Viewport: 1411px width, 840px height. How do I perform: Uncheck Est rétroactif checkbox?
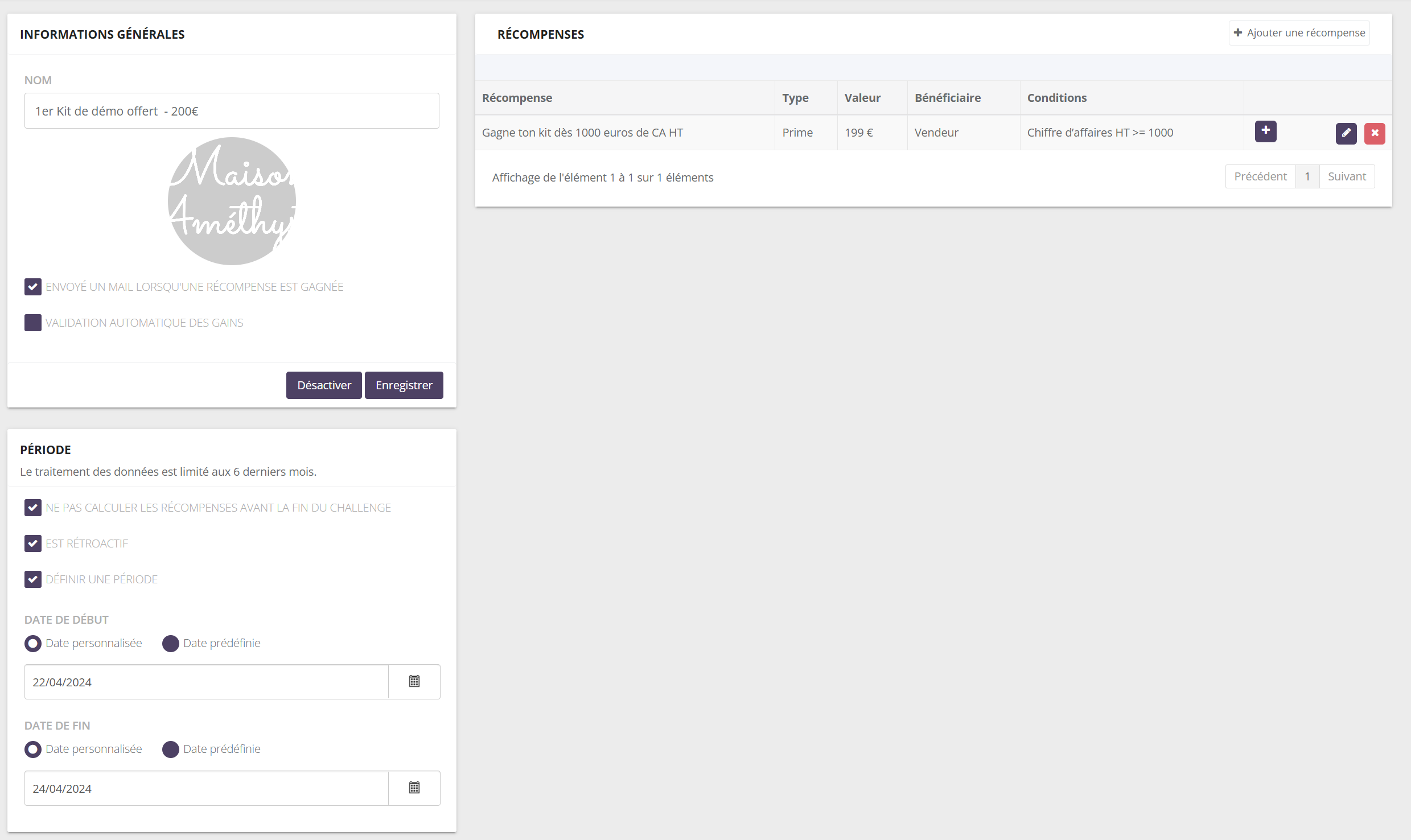[33, 543]
